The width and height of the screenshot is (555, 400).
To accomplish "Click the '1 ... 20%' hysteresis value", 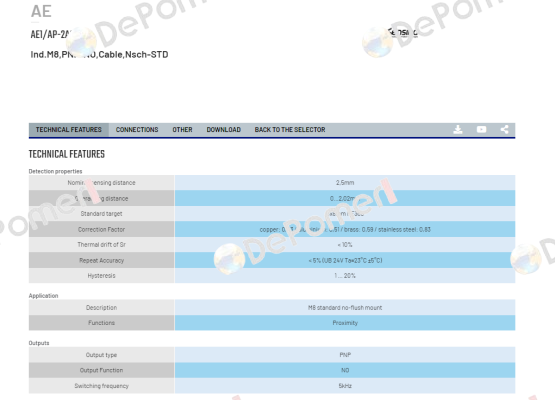I will click(345, 276).
